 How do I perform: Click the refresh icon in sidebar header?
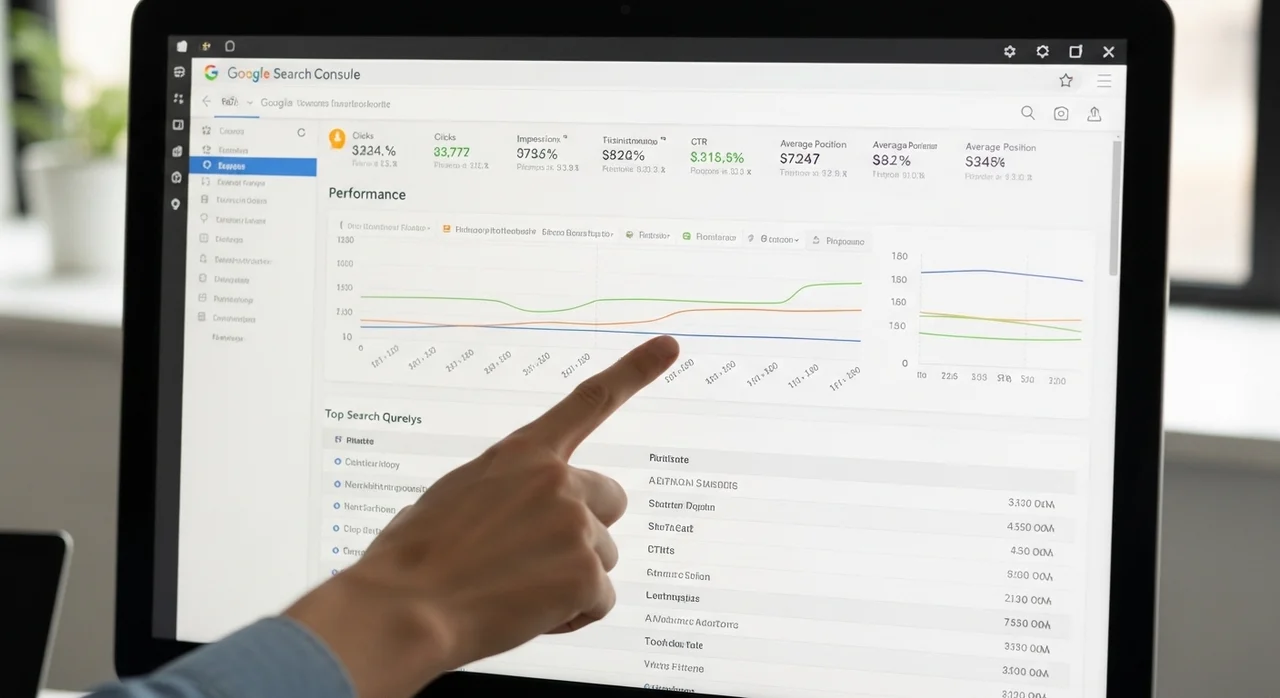click(x=301, y=132)
